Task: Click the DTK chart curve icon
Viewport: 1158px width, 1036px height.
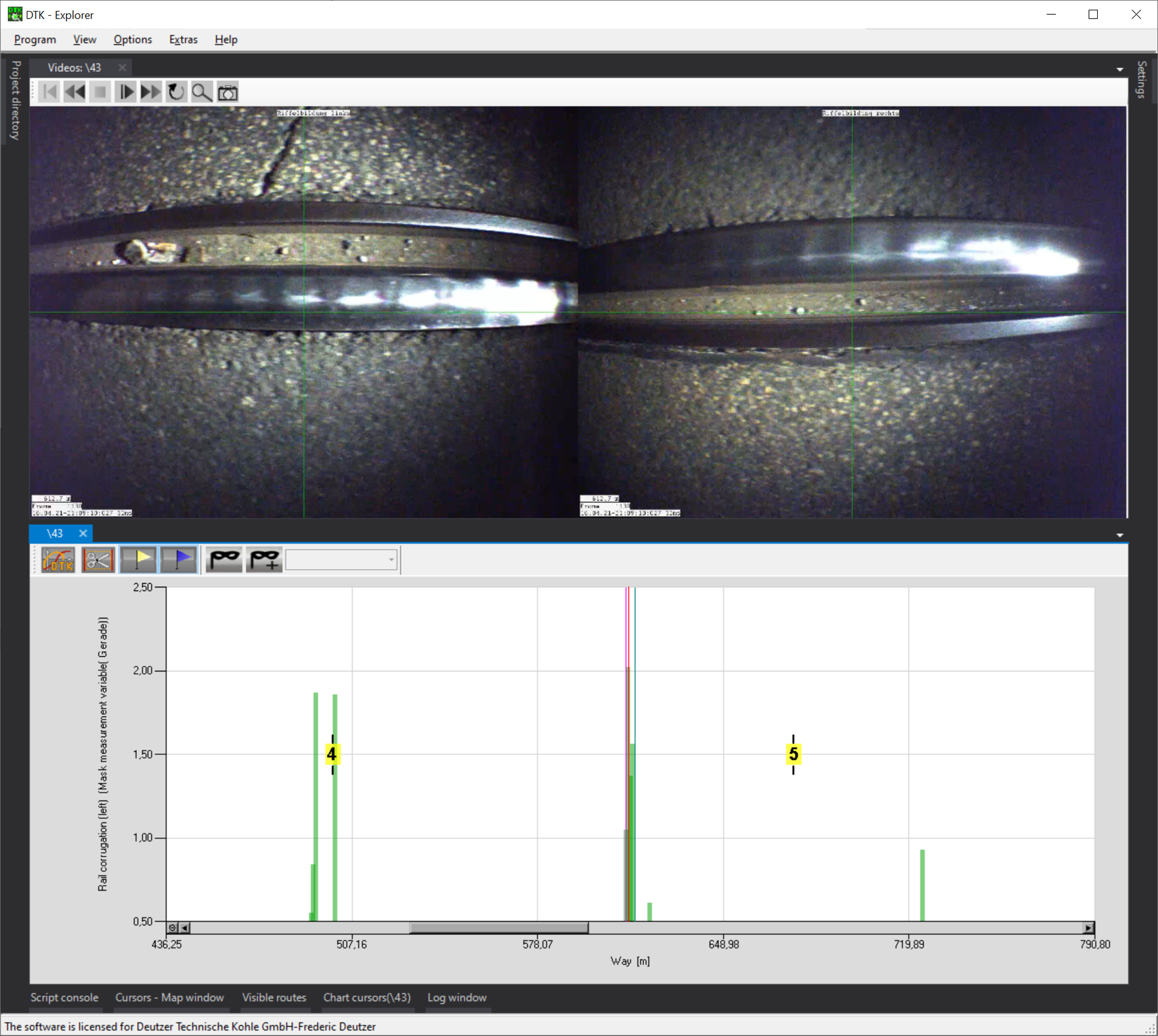Action: coord(58,560)
